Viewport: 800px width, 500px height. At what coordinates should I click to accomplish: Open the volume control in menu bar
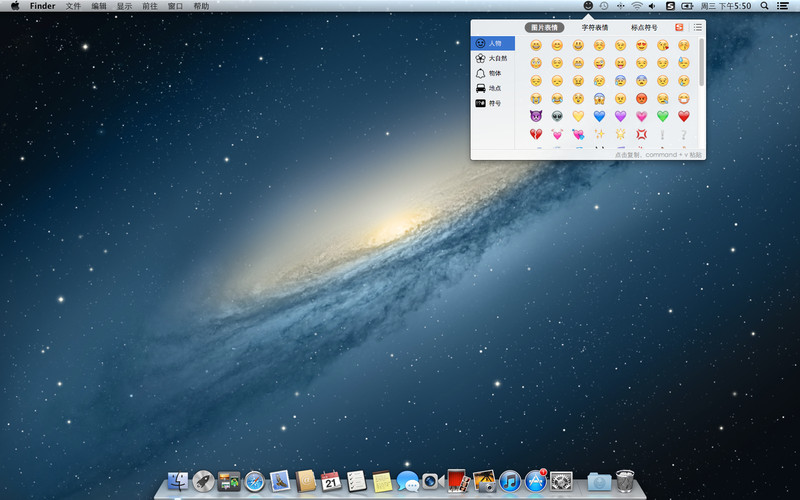pos(653,6)
